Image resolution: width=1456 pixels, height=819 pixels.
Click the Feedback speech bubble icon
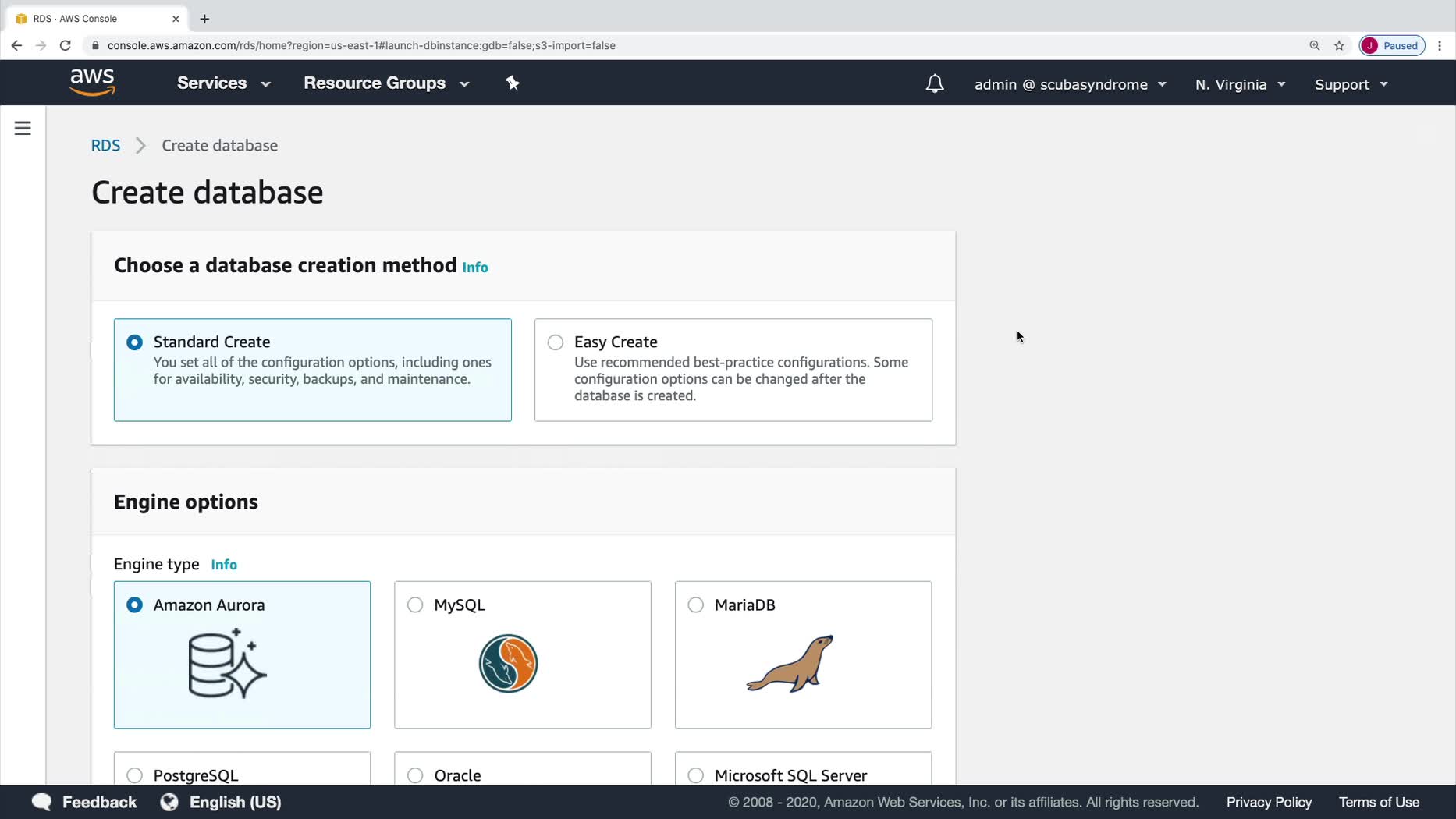[41, 802]
